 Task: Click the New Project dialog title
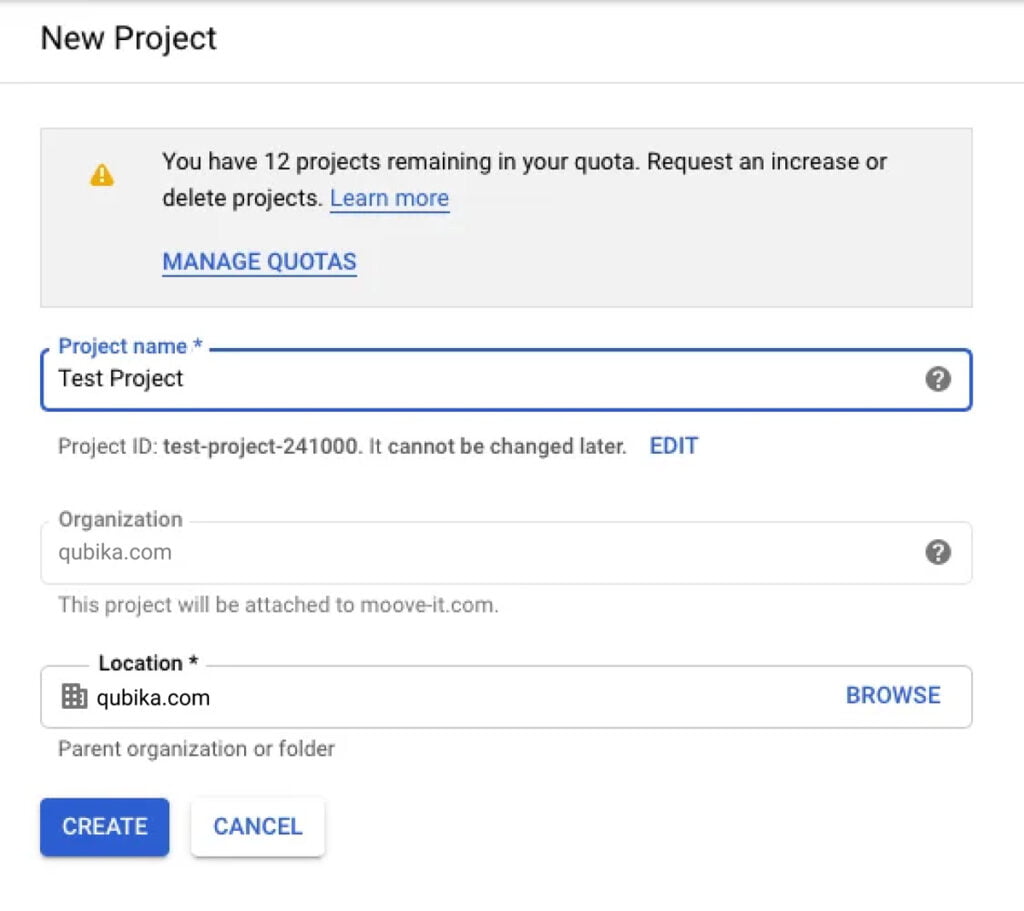[x=128, y=38]
